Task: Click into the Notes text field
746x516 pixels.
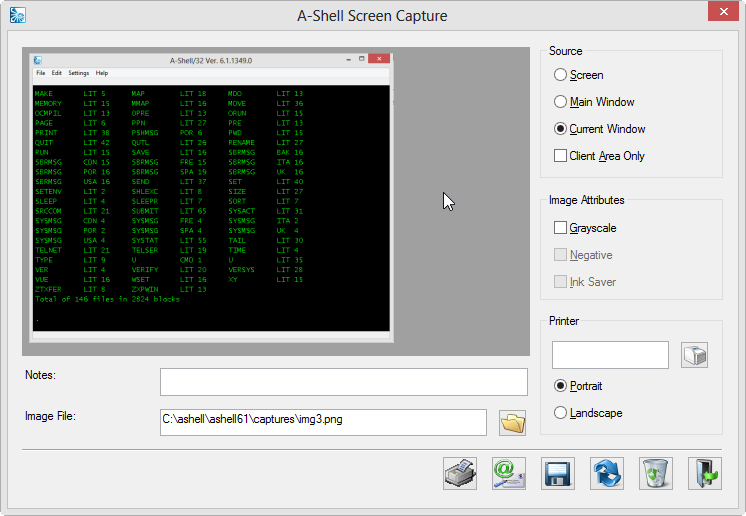Action: tap(343, 382)
